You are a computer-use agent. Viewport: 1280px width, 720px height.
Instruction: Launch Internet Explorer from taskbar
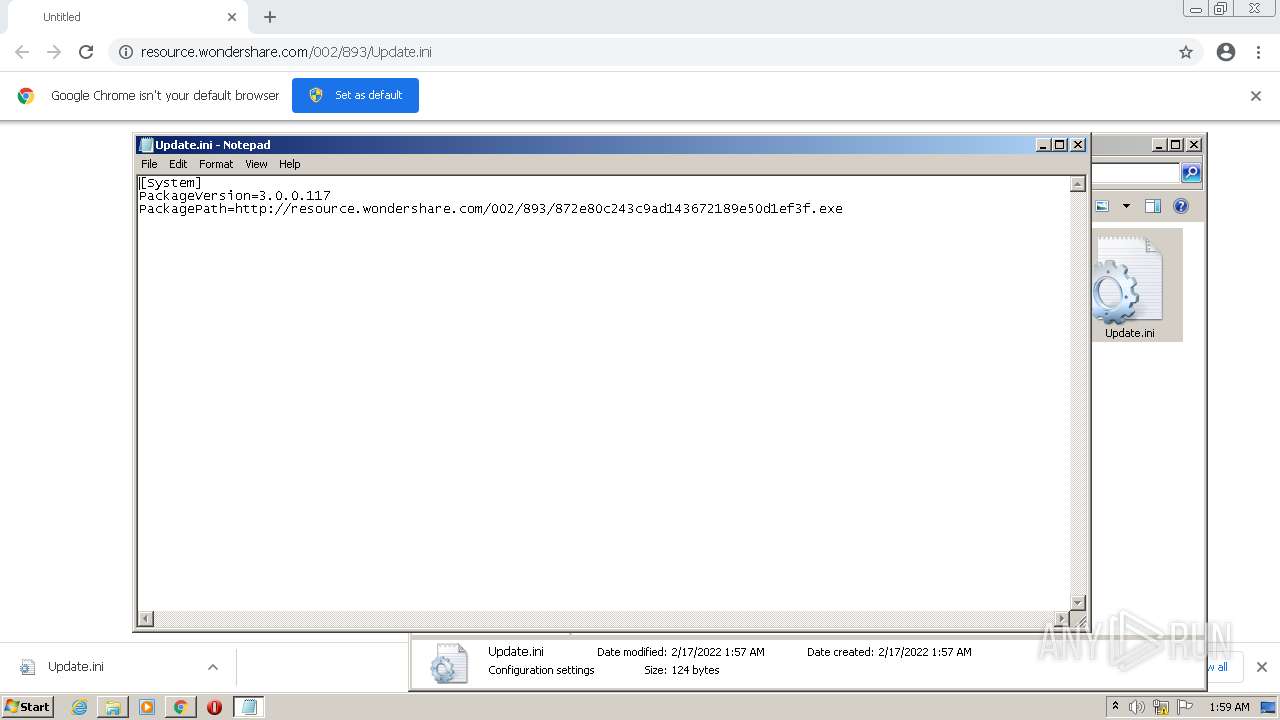point(79,707)
